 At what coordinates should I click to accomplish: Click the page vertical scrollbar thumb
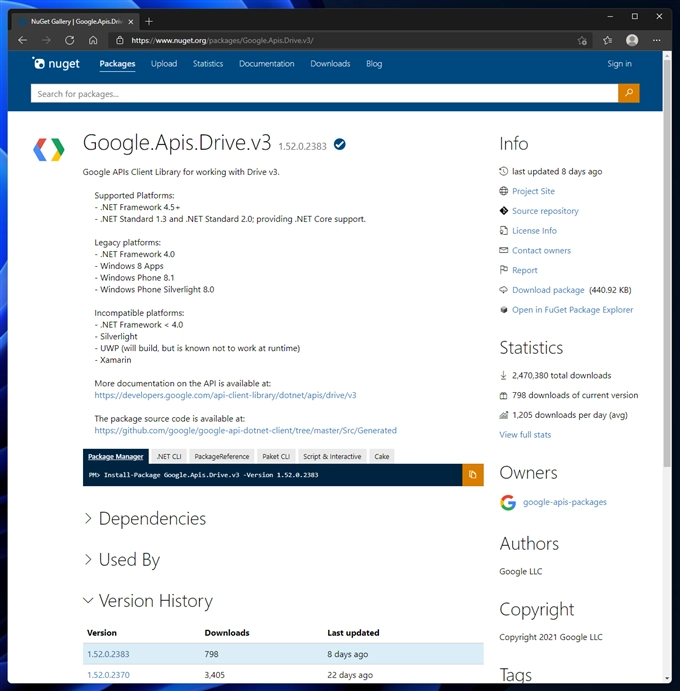(667, 264)
